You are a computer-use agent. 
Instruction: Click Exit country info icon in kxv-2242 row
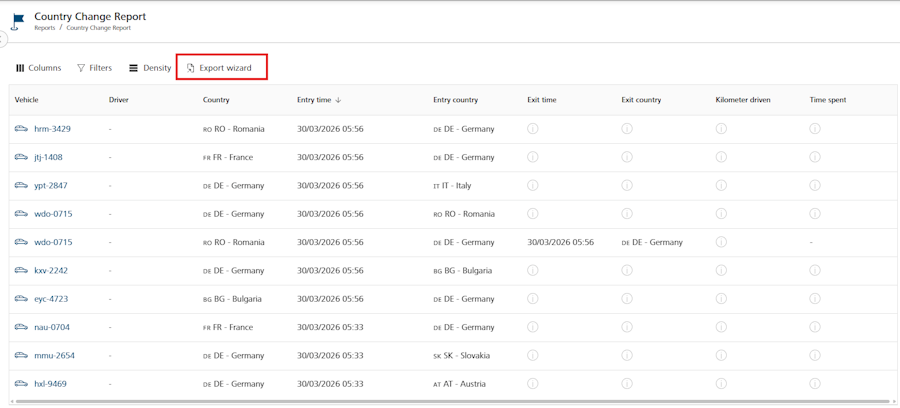point(627,270)
